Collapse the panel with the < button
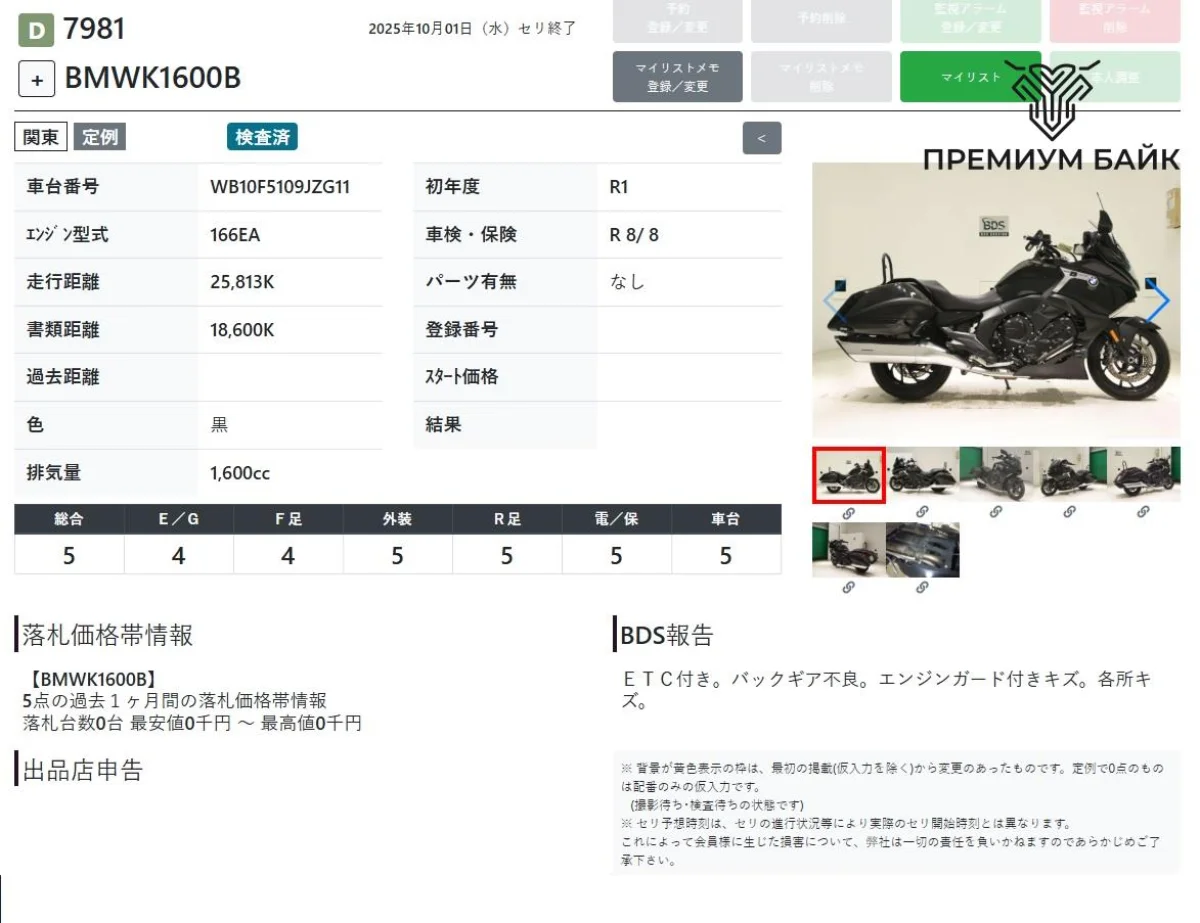The width and height of the screenshot is (1200, 923). point(761,138)
